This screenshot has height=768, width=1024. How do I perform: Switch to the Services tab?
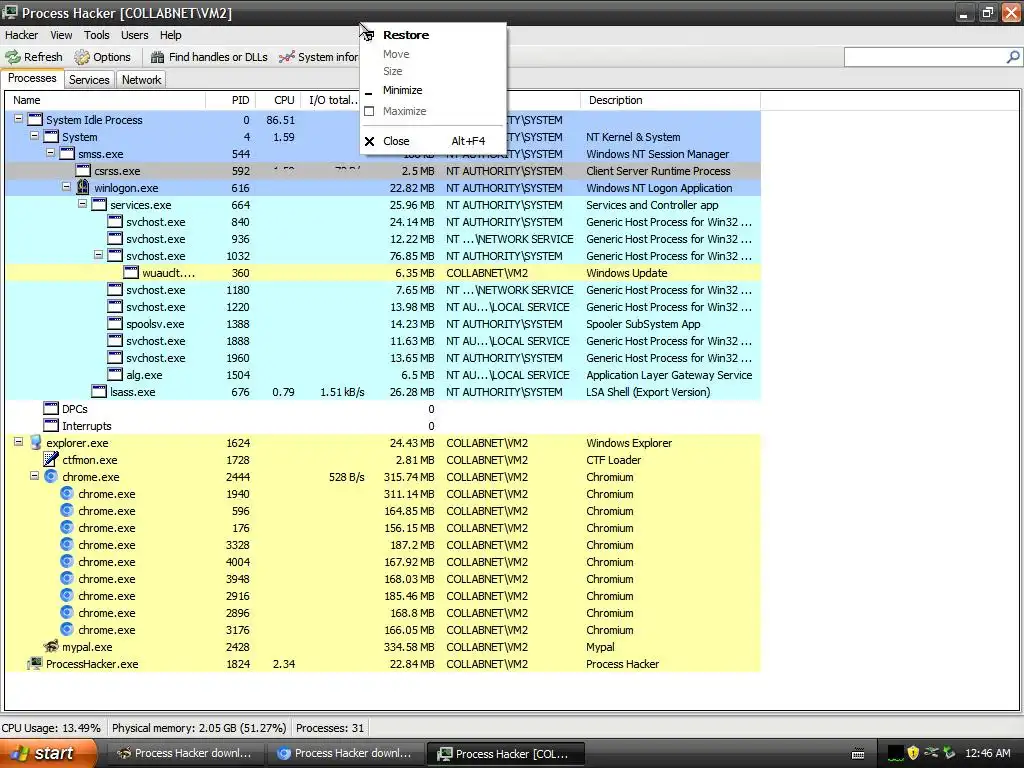(89, 80)
